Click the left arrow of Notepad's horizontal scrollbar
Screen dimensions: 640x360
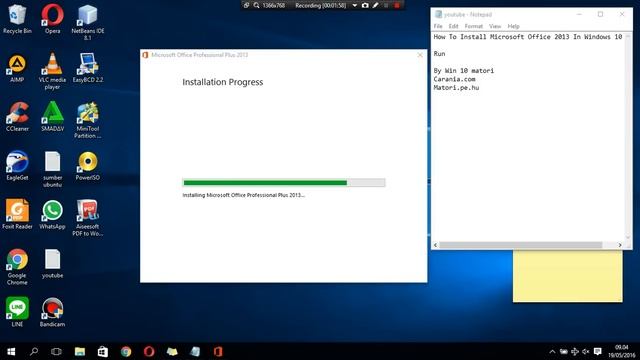pos(436,245)
